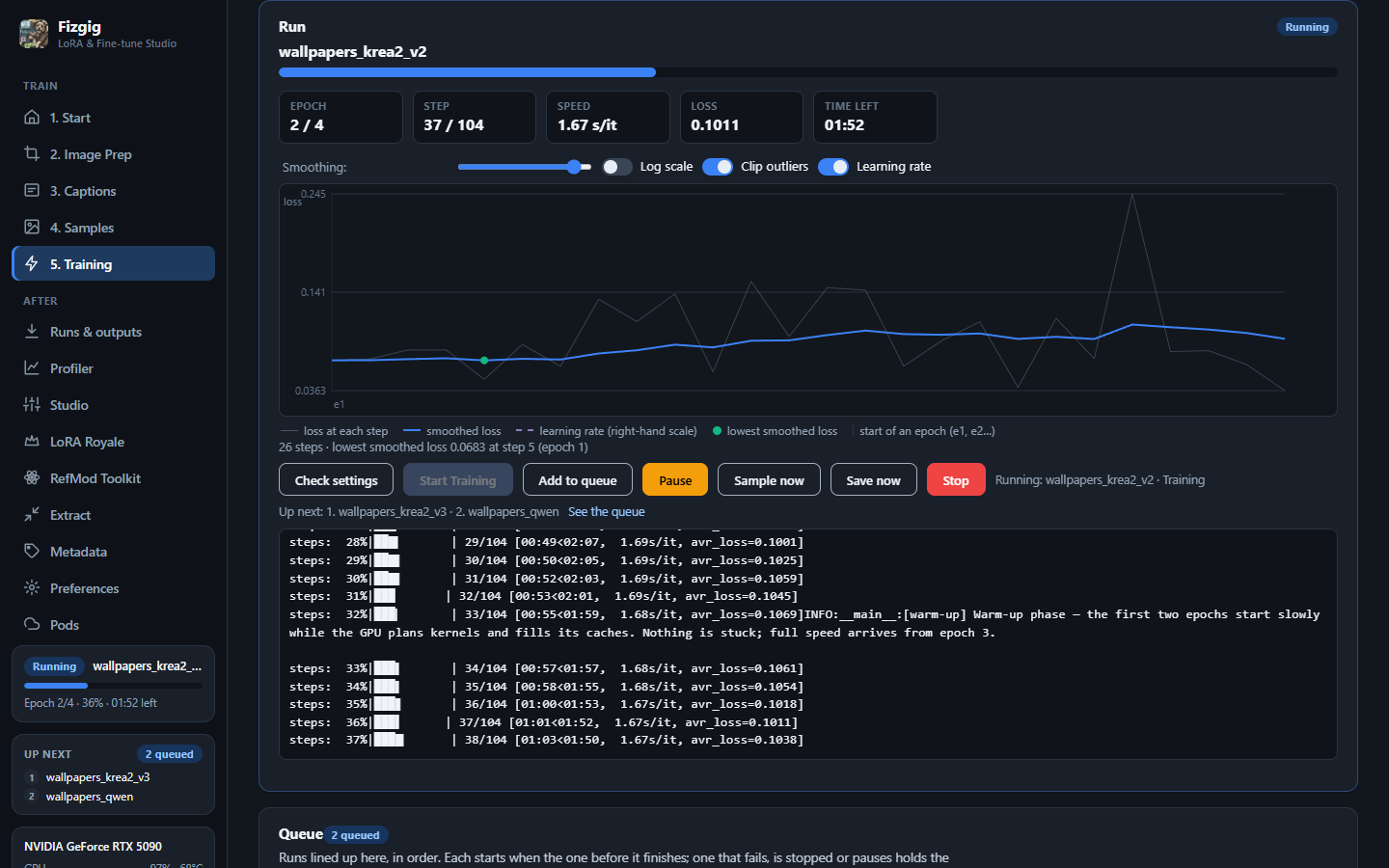
Task: Click the Save now button
Action: [x=874, y=480]
